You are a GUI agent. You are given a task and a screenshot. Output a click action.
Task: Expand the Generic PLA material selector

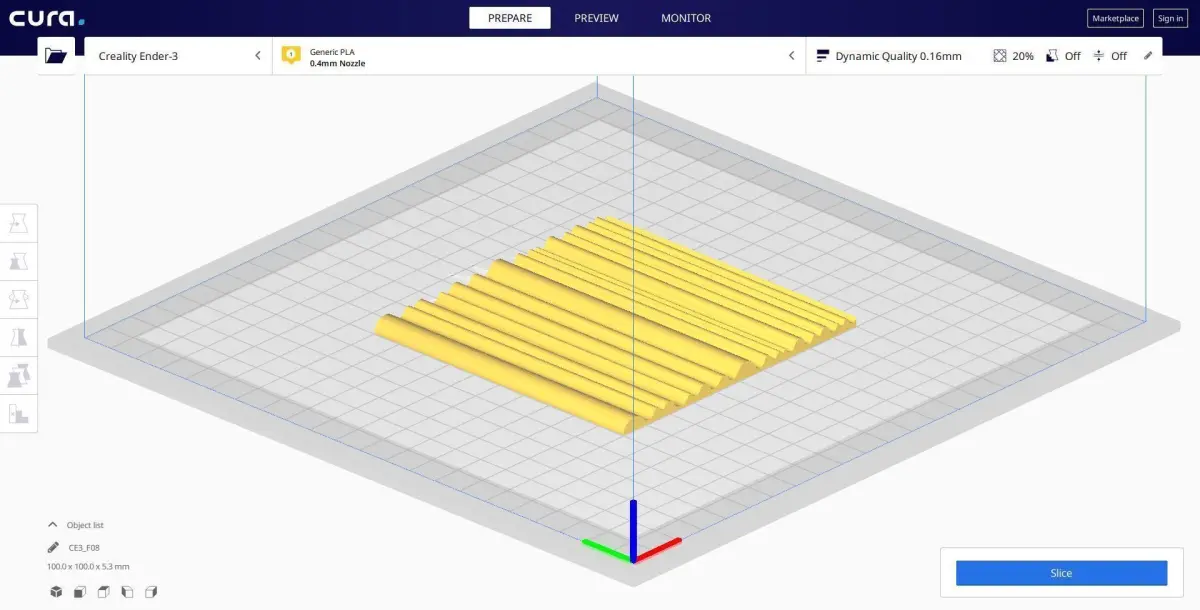click(539, 56)
